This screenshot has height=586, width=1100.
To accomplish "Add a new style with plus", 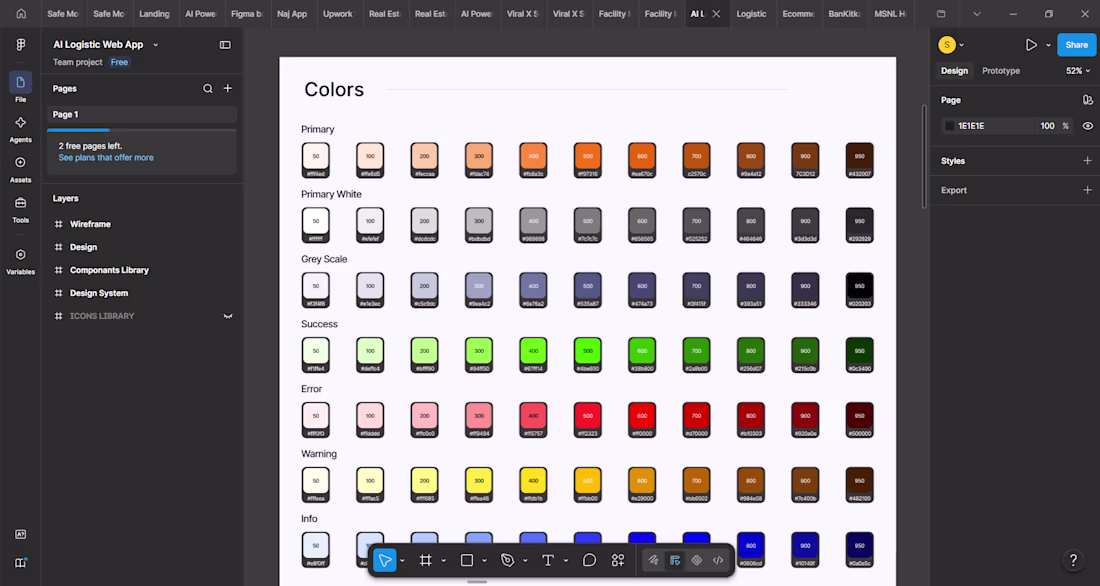I will pos(1087,161).
